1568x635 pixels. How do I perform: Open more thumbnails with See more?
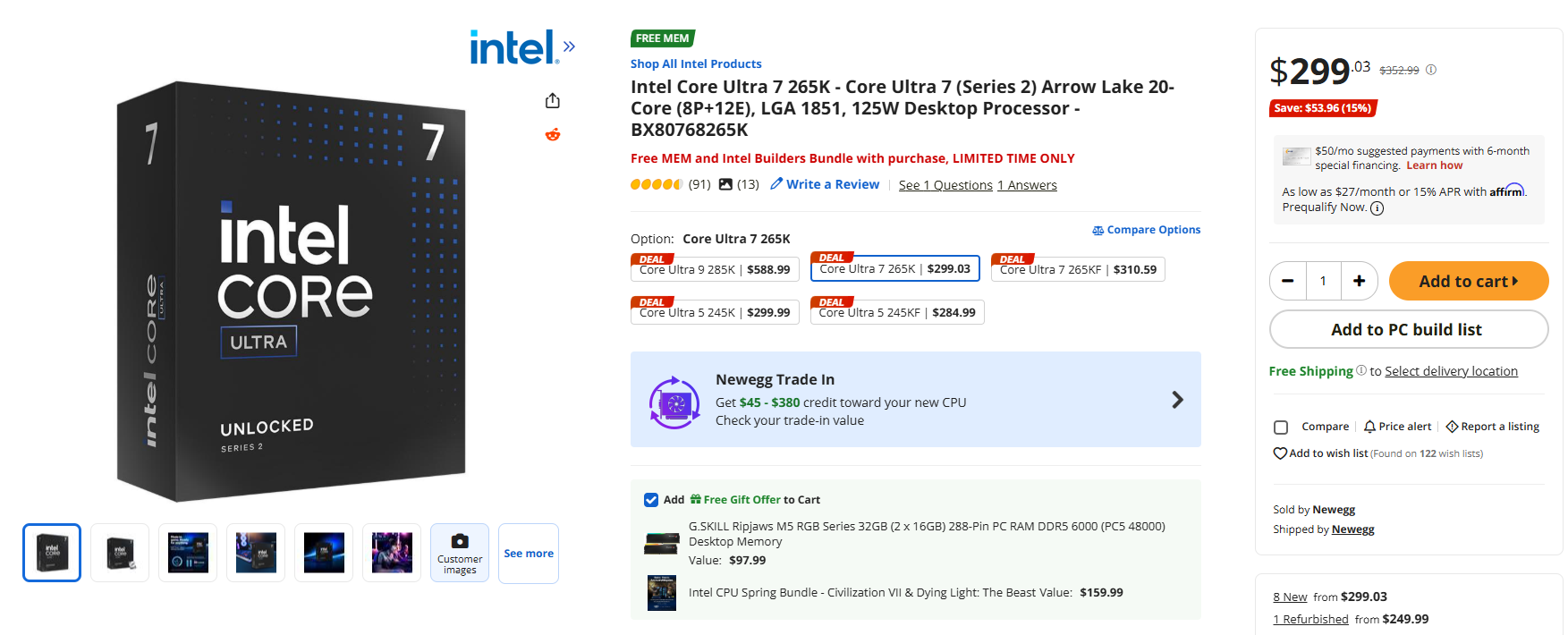(x=528, y=553)
